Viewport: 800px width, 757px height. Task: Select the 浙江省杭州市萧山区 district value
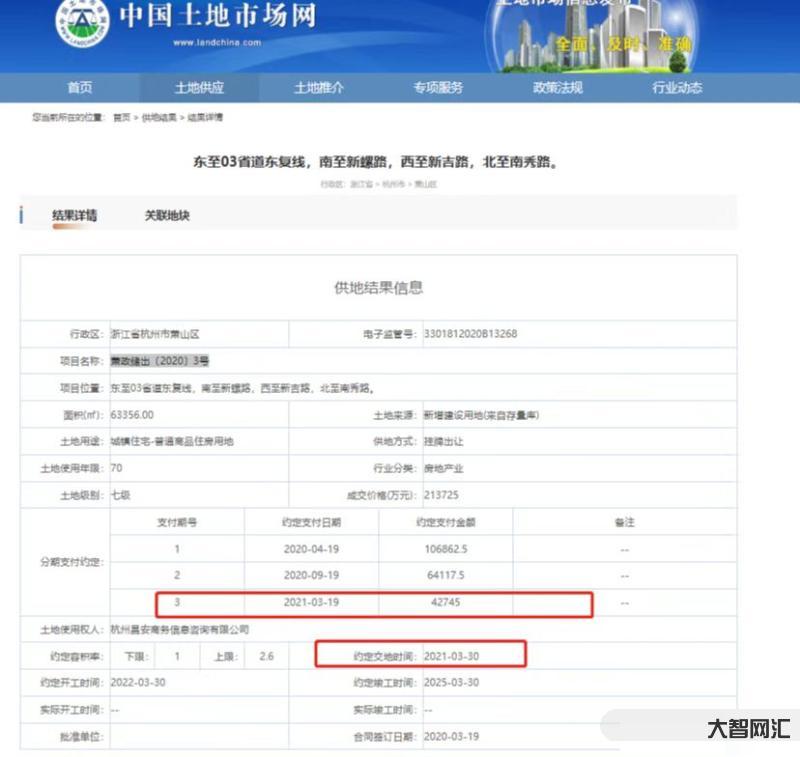pyautogui.click(x=155, y=334)
